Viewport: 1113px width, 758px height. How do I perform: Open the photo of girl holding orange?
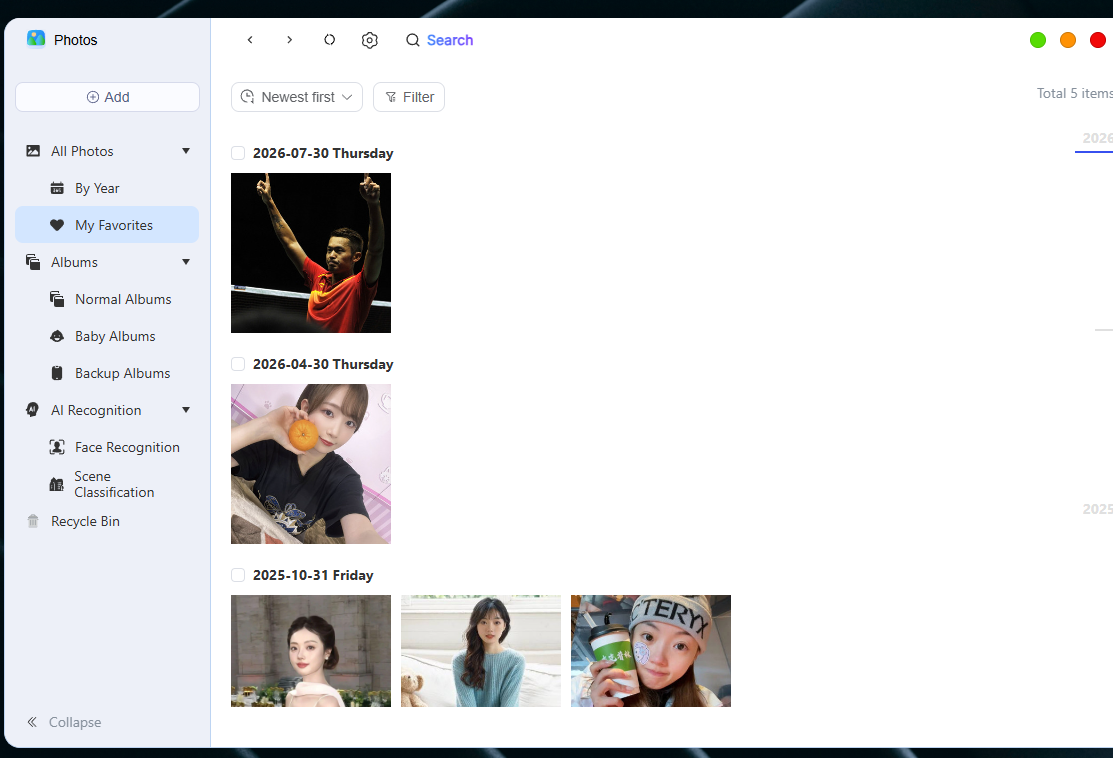click(x=311, y=464)
